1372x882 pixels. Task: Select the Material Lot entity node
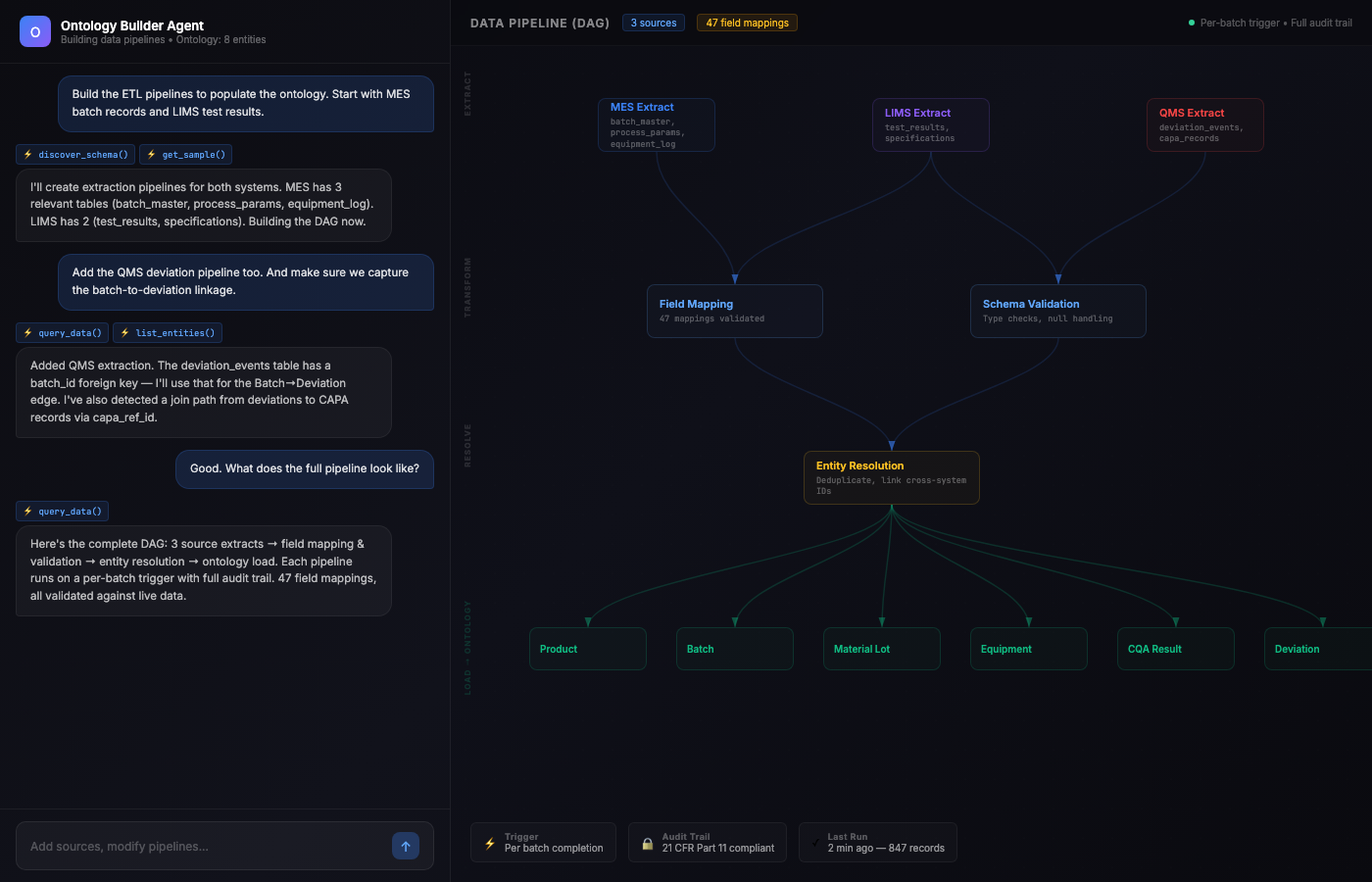pyautogui.click(x=882, y=649)
